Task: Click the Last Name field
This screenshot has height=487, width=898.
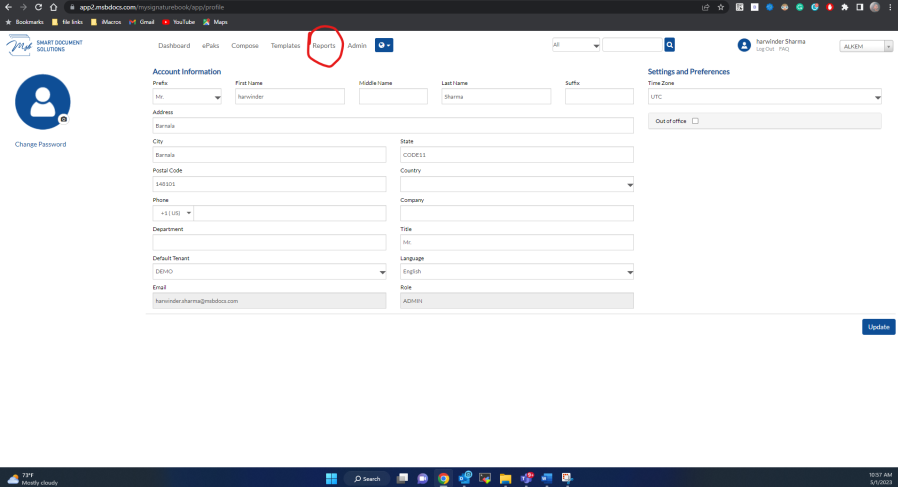Action: [496, 97]
